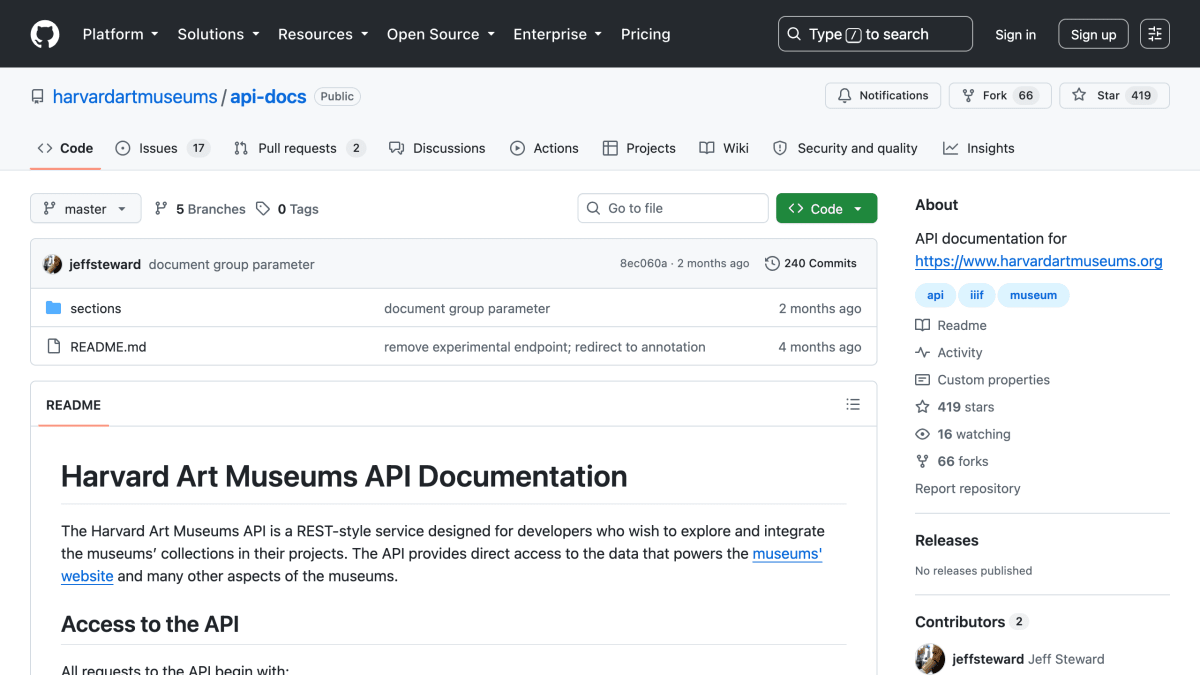The height and width of the screenshot is (675, 1200).
Task: Open the Projects tab
Action: pyautogui.click(x=639, y=148)
